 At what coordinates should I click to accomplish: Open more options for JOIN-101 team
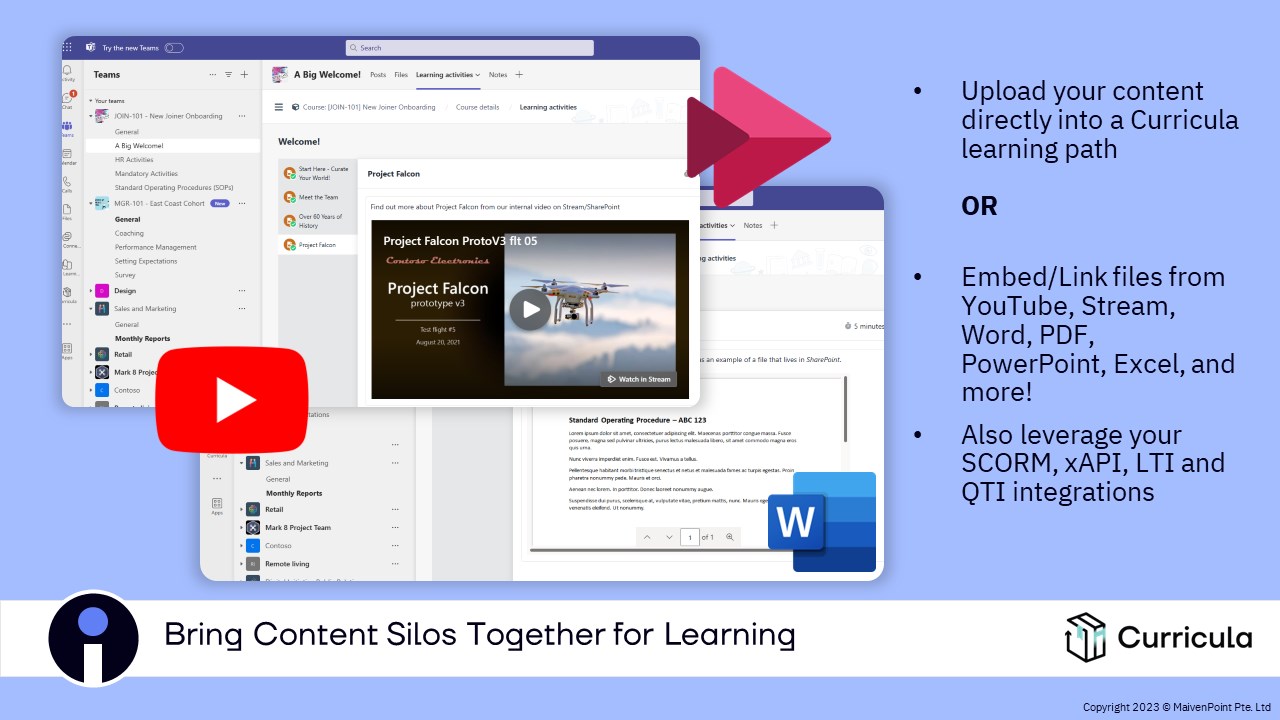242,116
